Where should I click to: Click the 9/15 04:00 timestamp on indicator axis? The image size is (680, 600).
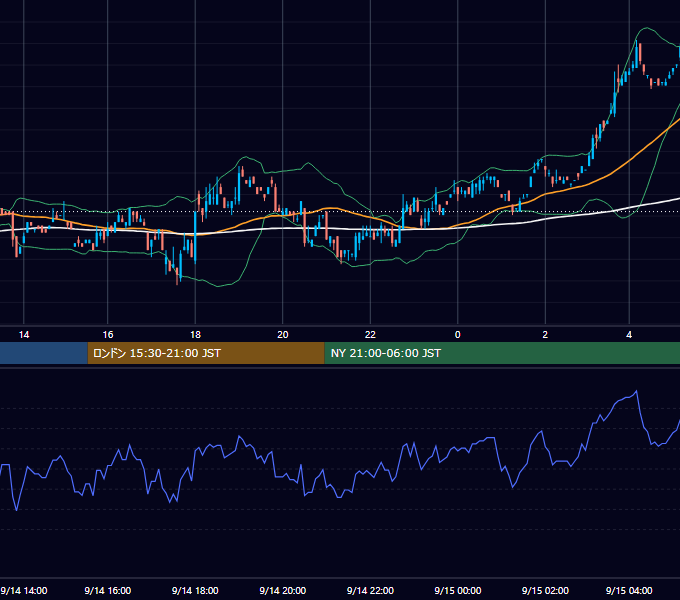[x=629, y=590]
